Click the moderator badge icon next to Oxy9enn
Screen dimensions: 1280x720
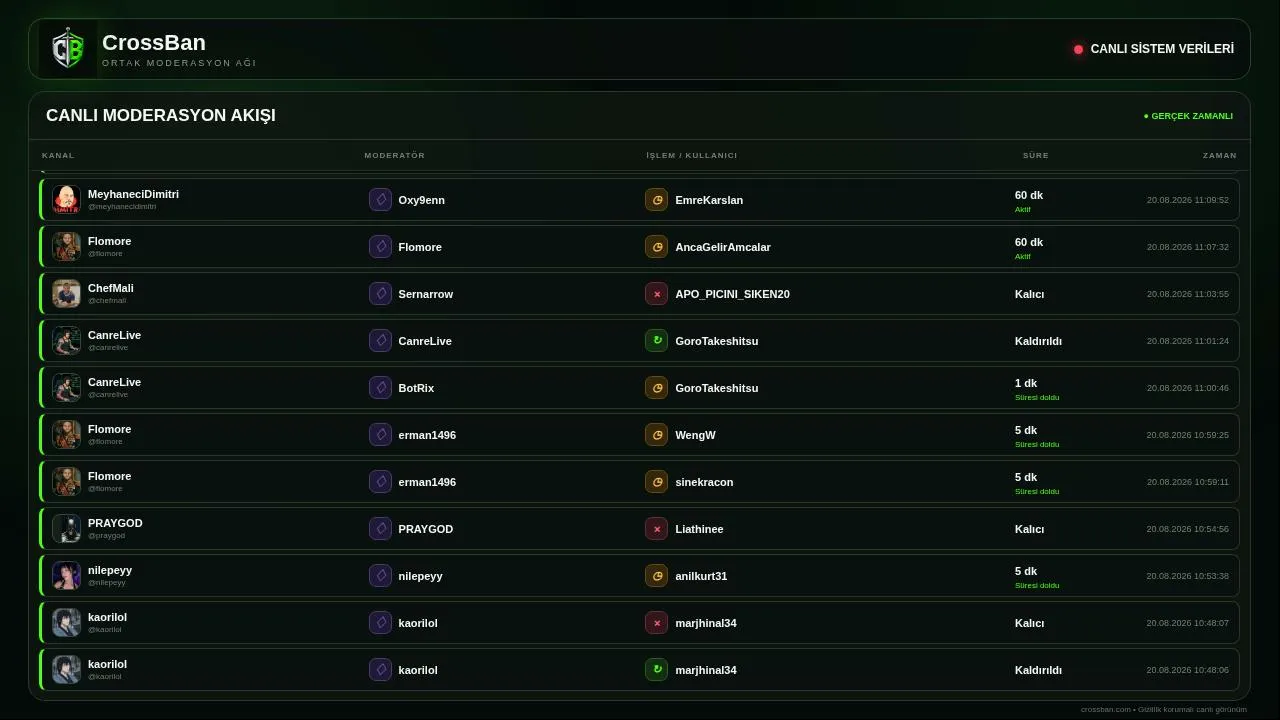pos(380,200)
